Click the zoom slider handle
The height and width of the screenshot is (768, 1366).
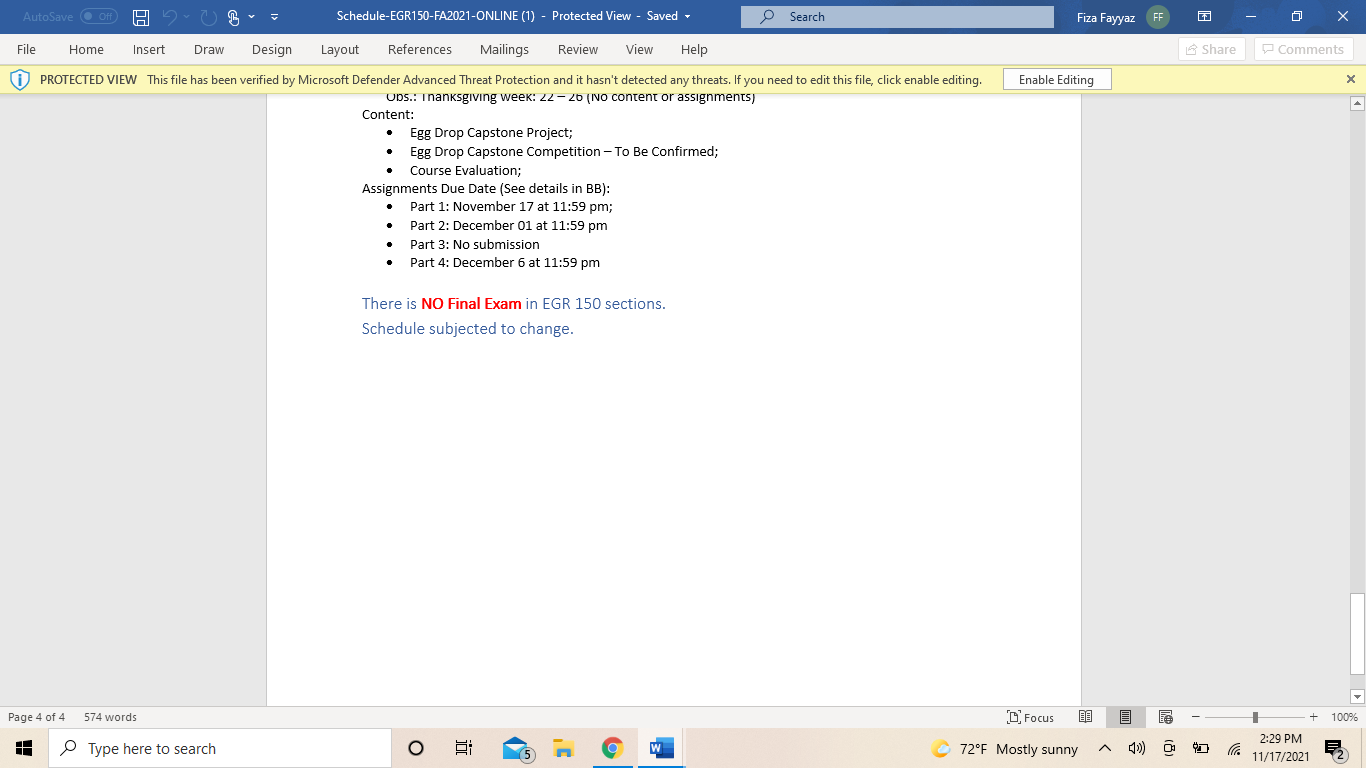[1255, 717]
